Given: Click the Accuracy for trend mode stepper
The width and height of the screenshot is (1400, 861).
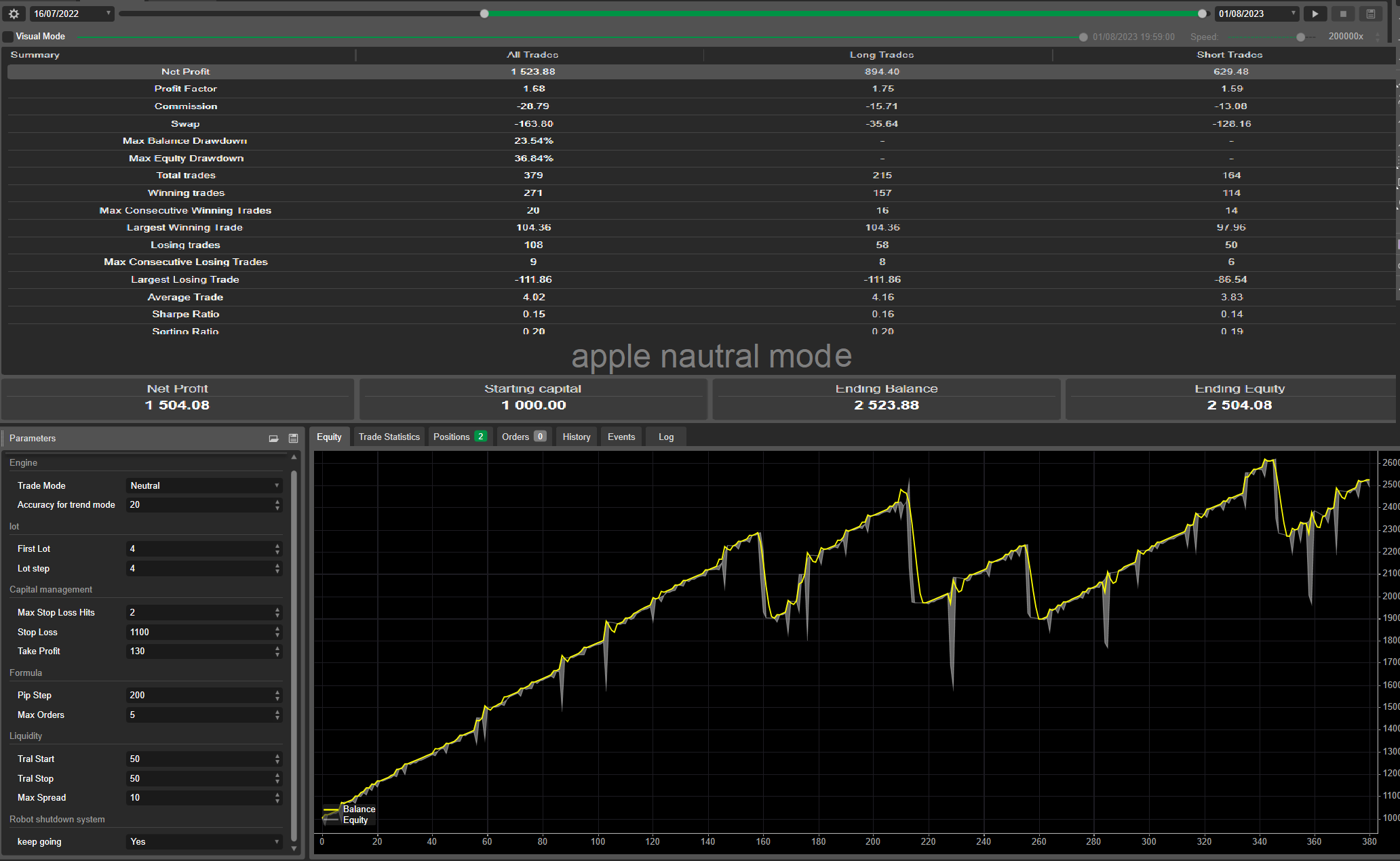Looking at the screenshot, I should coord(277,505).
